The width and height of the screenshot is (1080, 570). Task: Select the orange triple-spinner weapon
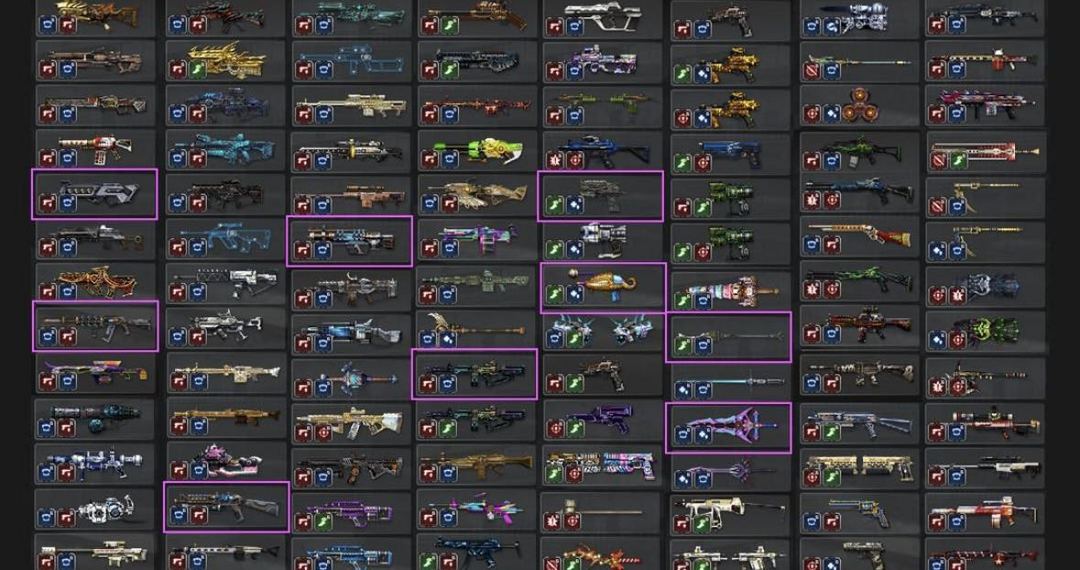click(859, 106)
